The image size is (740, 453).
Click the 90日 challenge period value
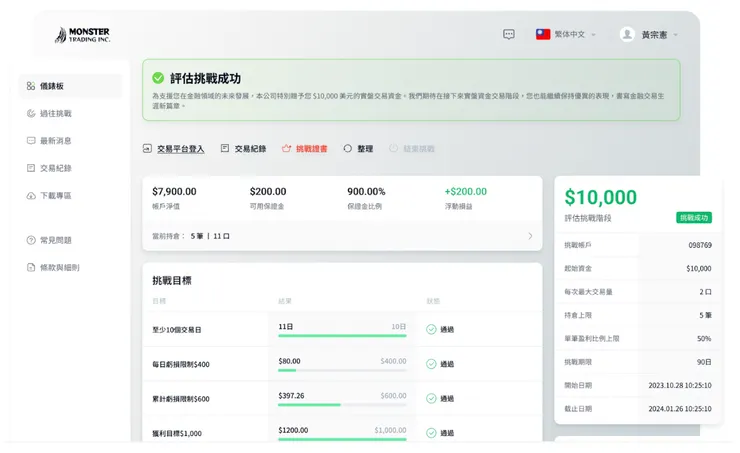pos(704,362)
